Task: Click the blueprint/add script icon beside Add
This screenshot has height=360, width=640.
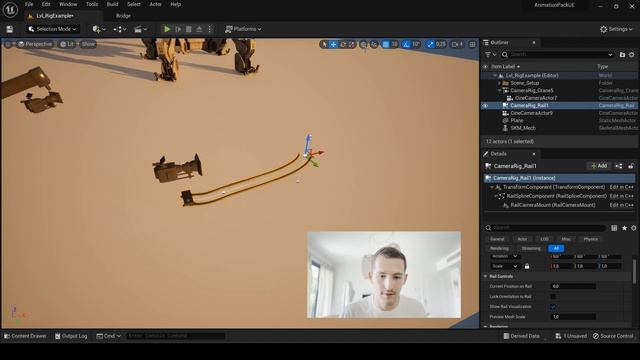Action: [x=619, y=166]
